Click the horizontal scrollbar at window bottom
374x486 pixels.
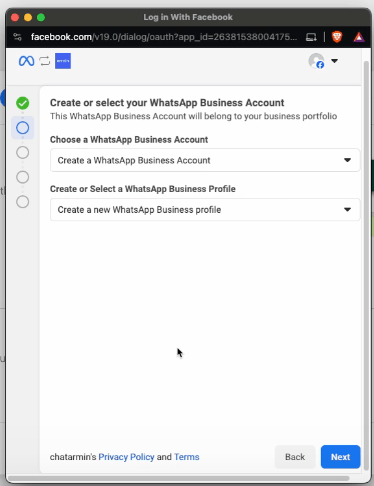[x=178, y=478]
